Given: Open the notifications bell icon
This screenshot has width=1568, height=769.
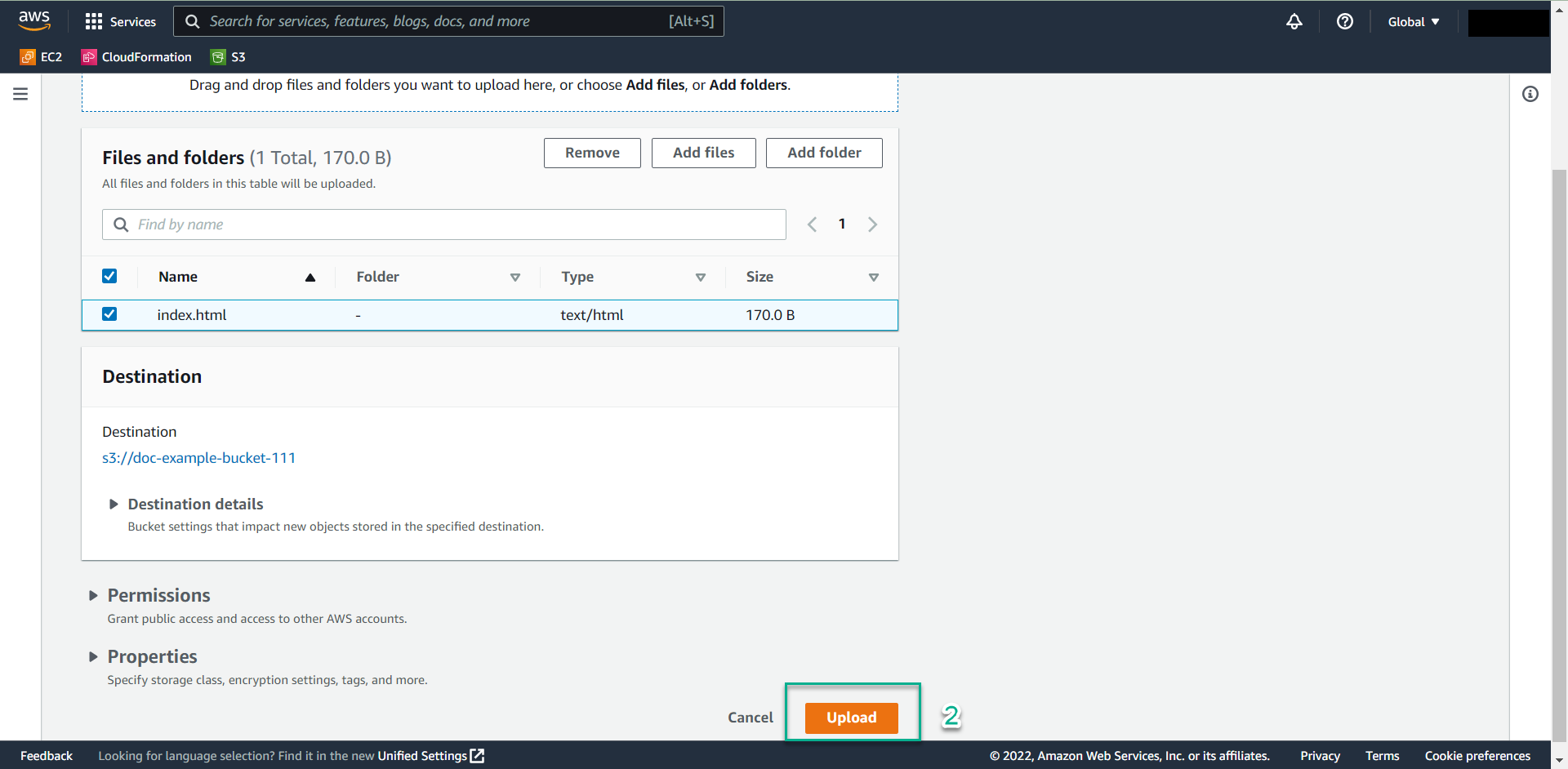Looking at the screenshot, I should click(1294, 21).
